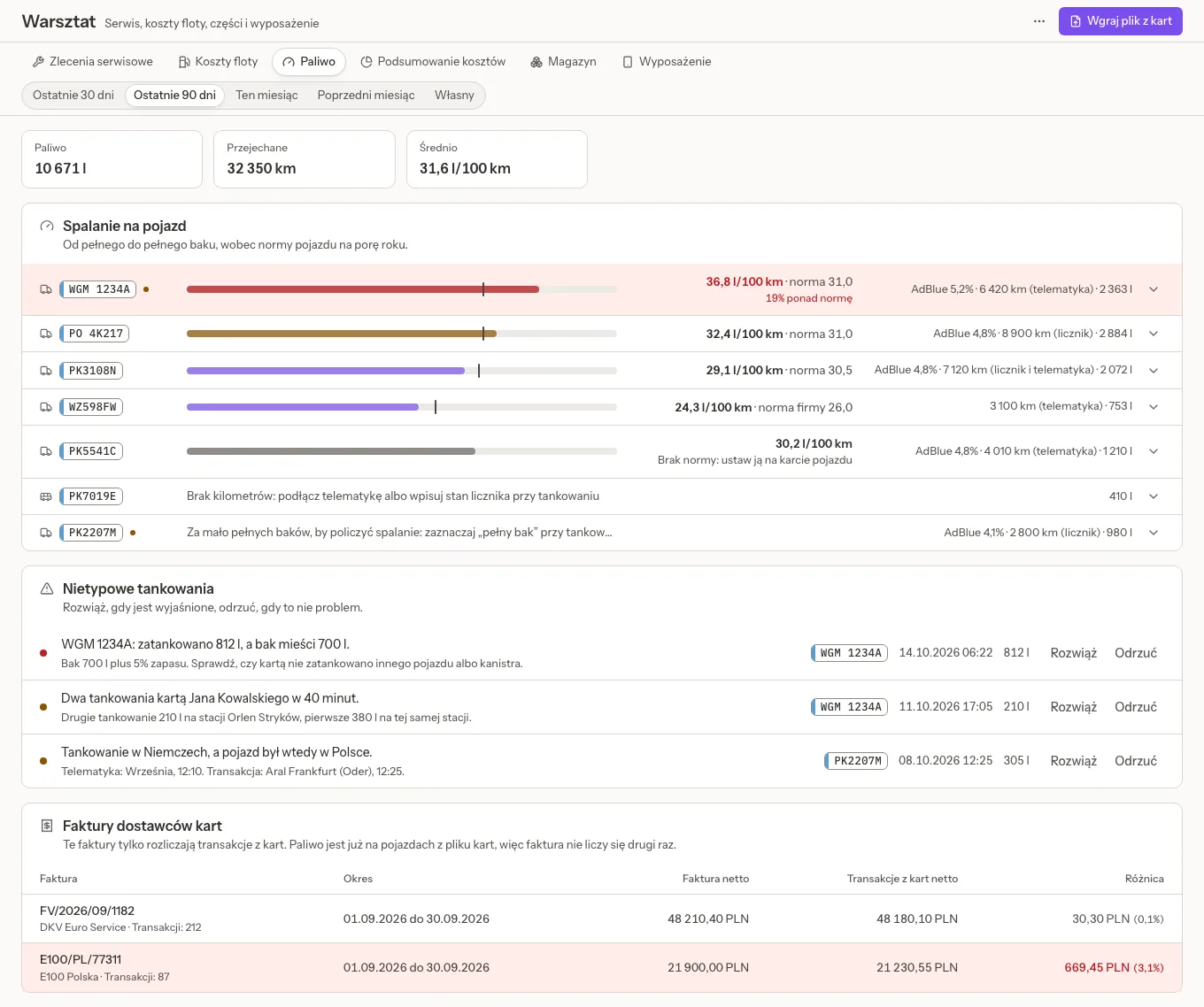This screenshot has width=1204, height=1007.
Task: Click the gauge icon next to Spalanie na pojazd
Action: [47, 227]
